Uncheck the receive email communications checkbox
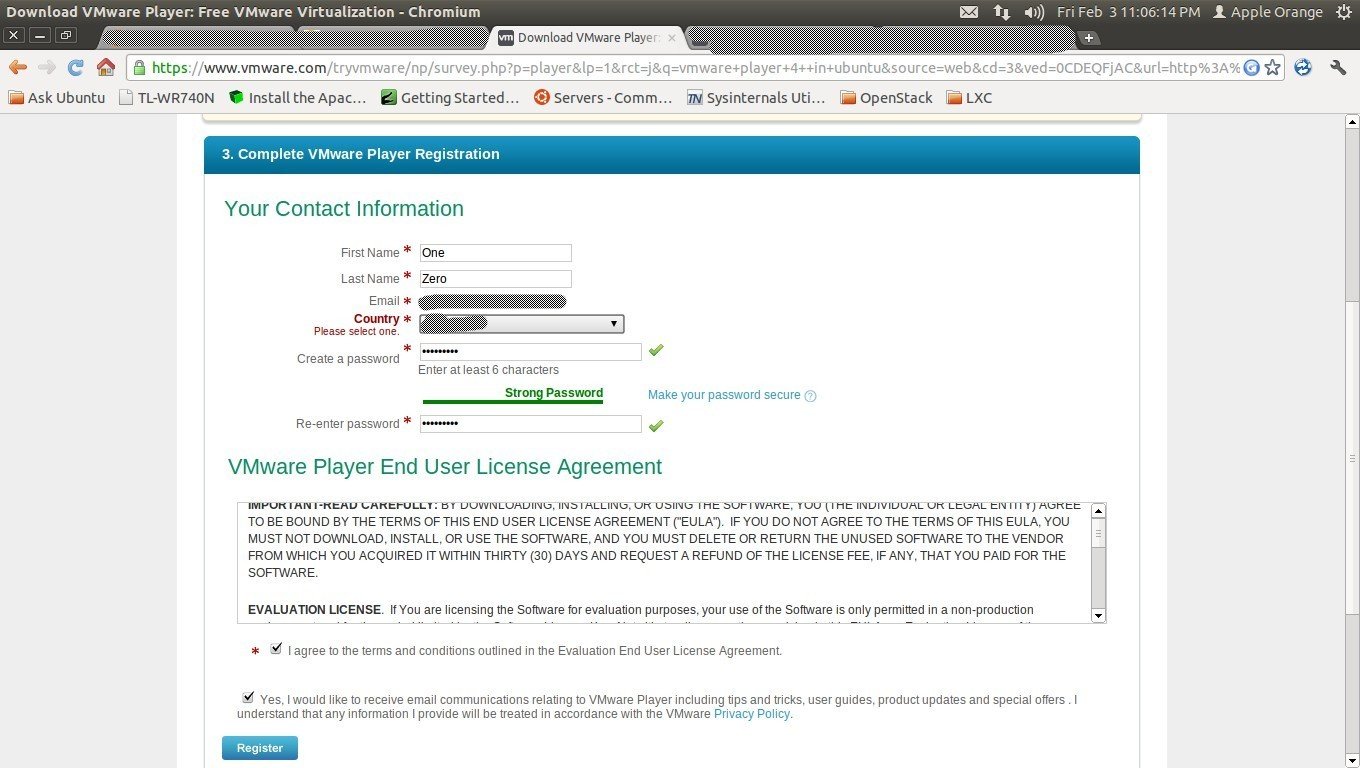This screenshot has width=1360, height=768. pos(247,697)
